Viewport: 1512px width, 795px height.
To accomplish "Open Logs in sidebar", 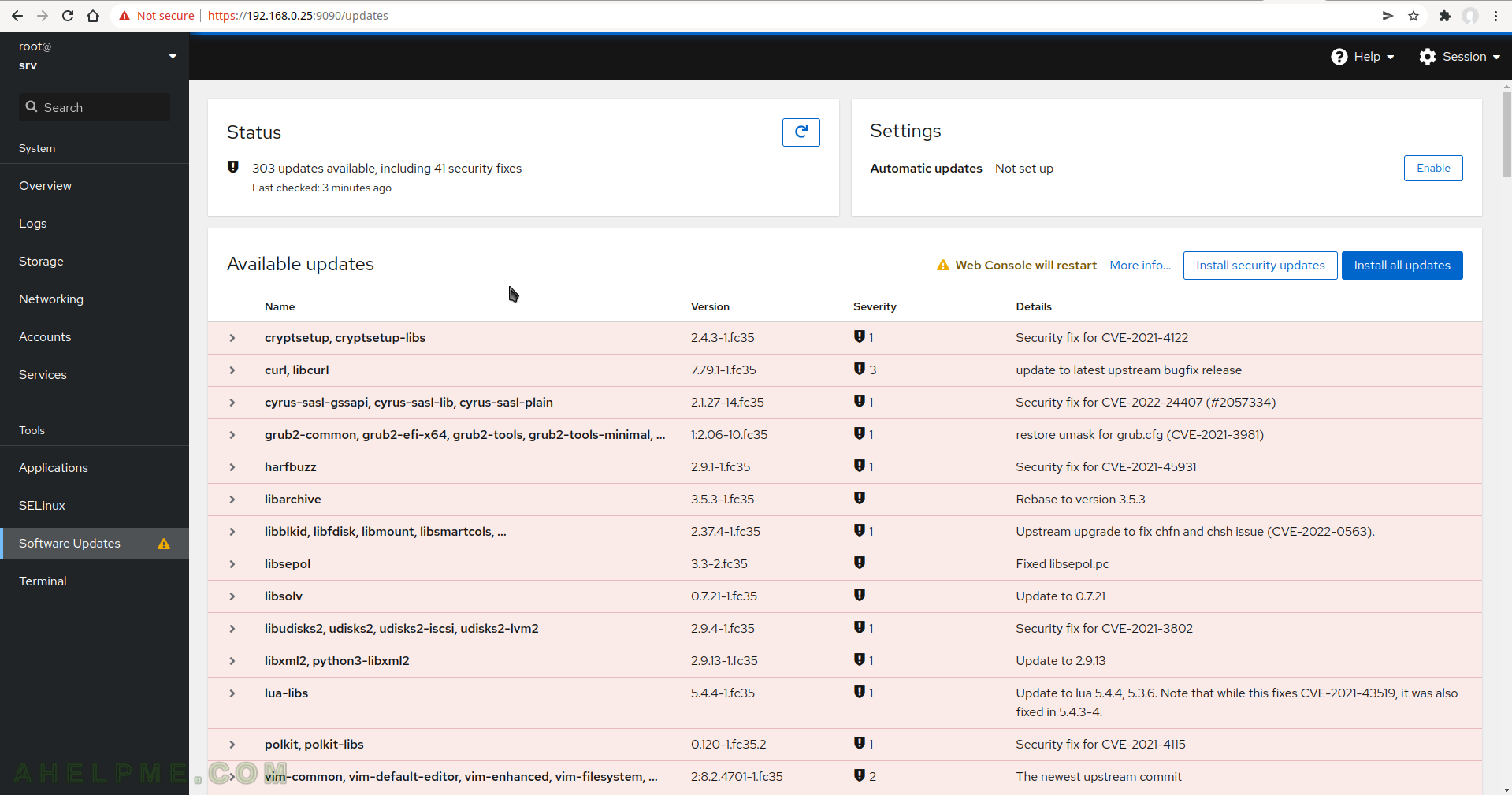I will [x=95, y=224].
